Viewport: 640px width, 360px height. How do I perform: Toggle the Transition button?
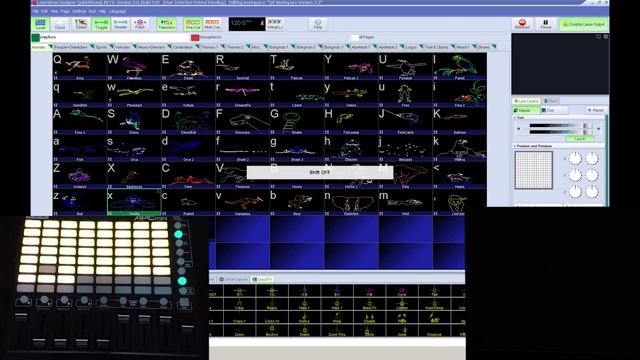click(x=167, y=24)
